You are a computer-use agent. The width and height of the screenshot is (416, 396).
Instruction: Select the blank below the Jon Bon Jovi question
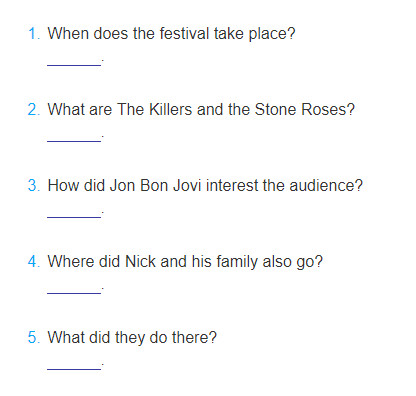[x=74, y=215]
